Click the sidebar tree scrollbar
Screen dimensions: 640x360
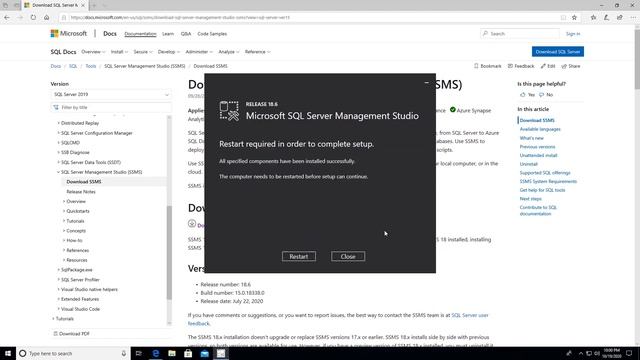coord(169,252)
